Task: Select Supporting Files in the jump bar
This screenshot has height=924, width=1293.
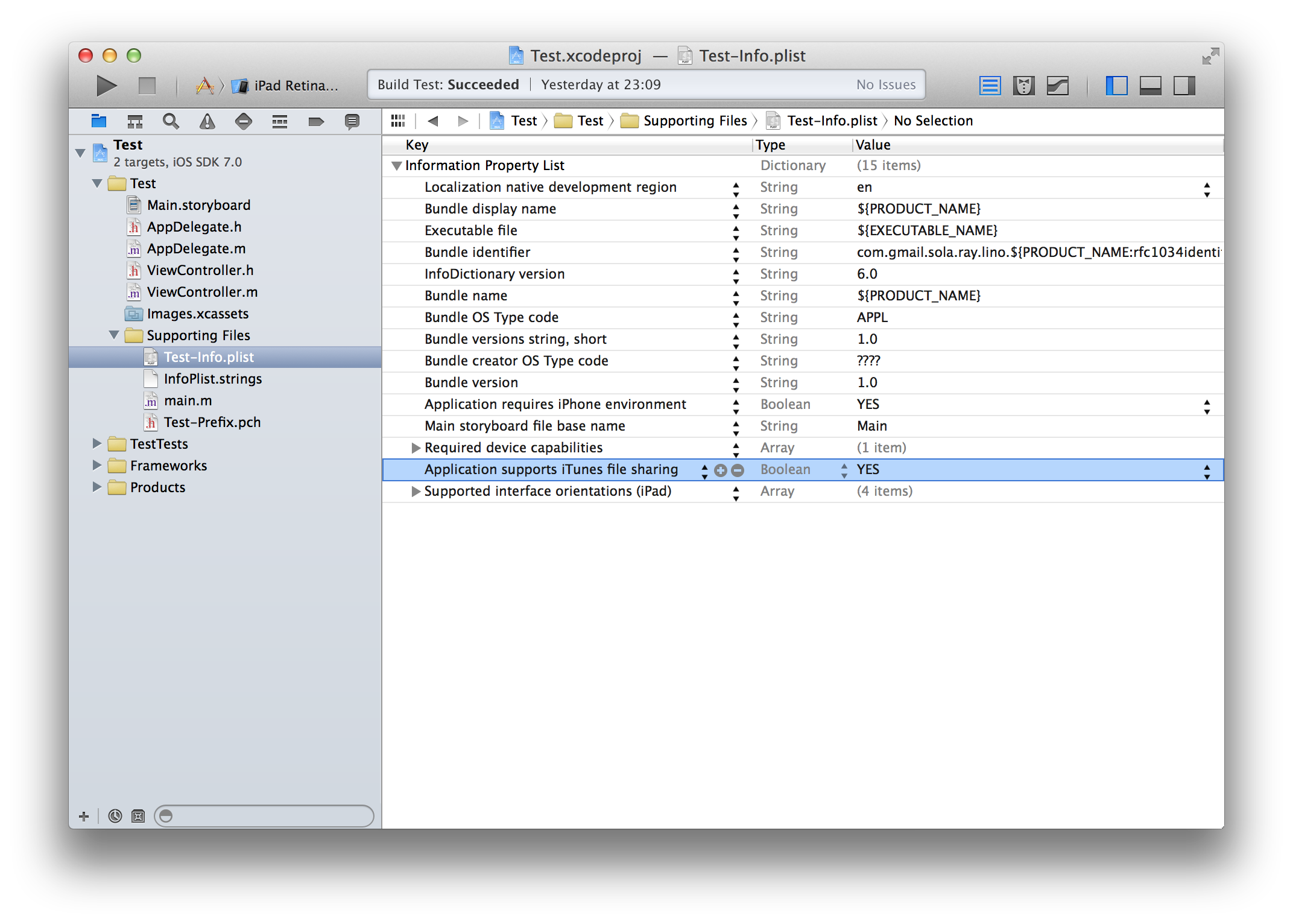Action: coord(695,121)
